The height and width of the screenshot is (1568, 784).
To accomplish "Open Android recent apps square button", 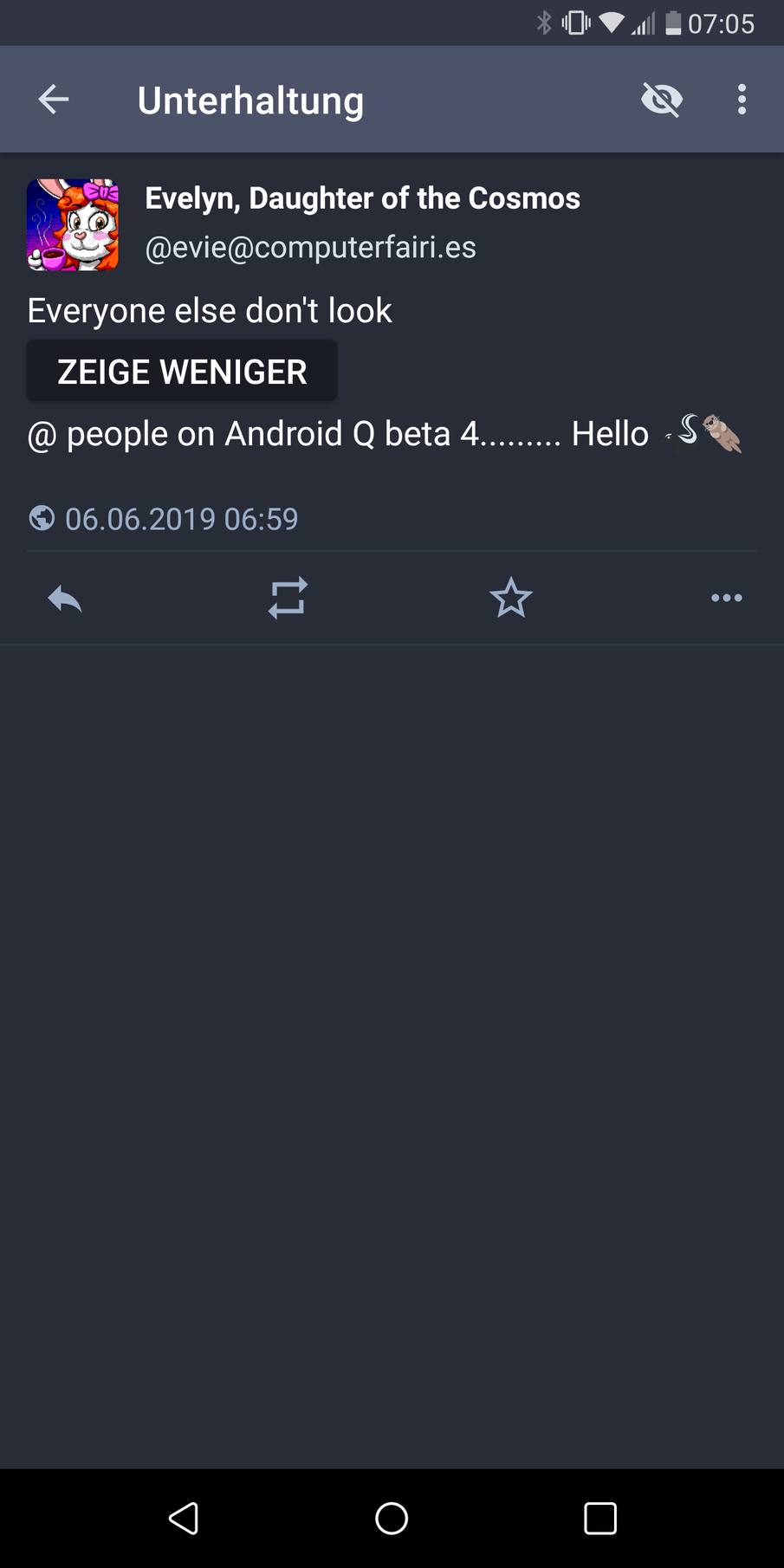I will coord(599,1518).
